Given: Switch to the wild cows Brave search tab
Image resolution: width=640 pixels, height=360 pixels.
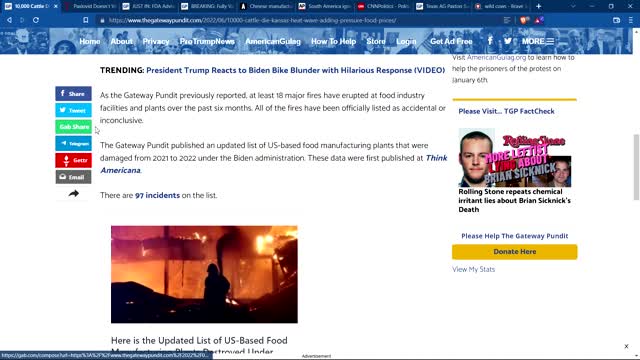Looking at the screenshot, I should point(501,6).
